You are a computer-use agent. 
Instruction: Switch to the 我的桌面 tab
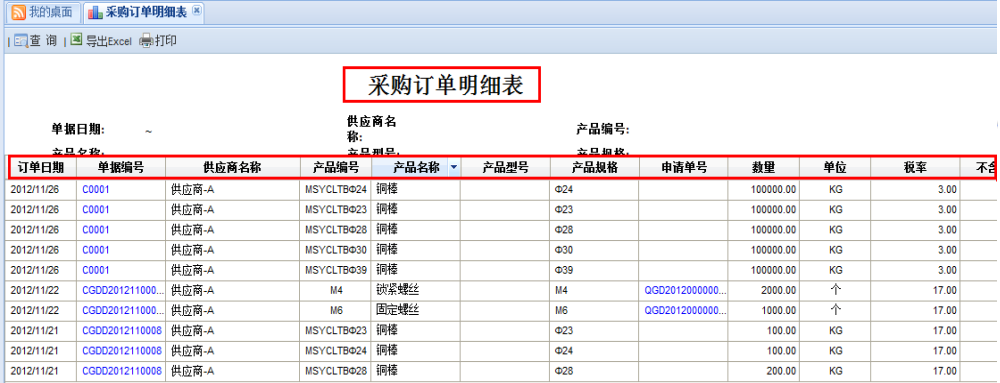click(x=43, y=12)
